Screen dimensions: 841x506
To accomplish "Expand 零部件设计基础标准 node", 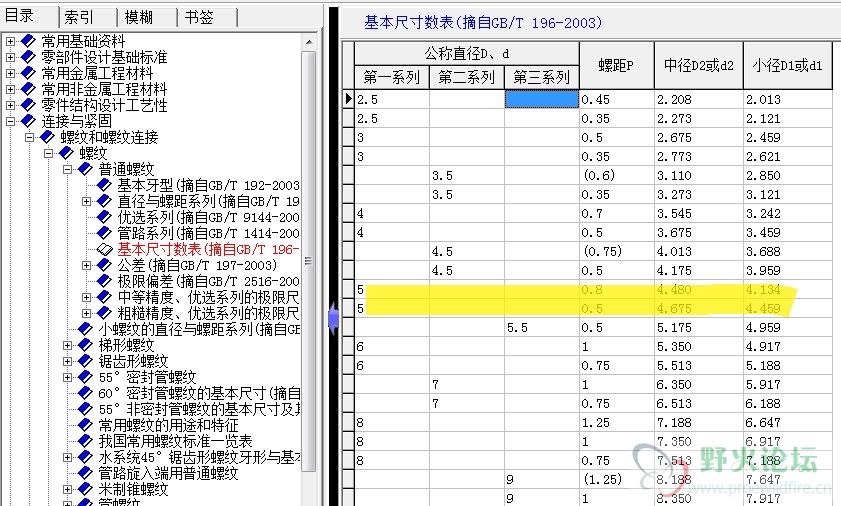I will click(11, 57).
